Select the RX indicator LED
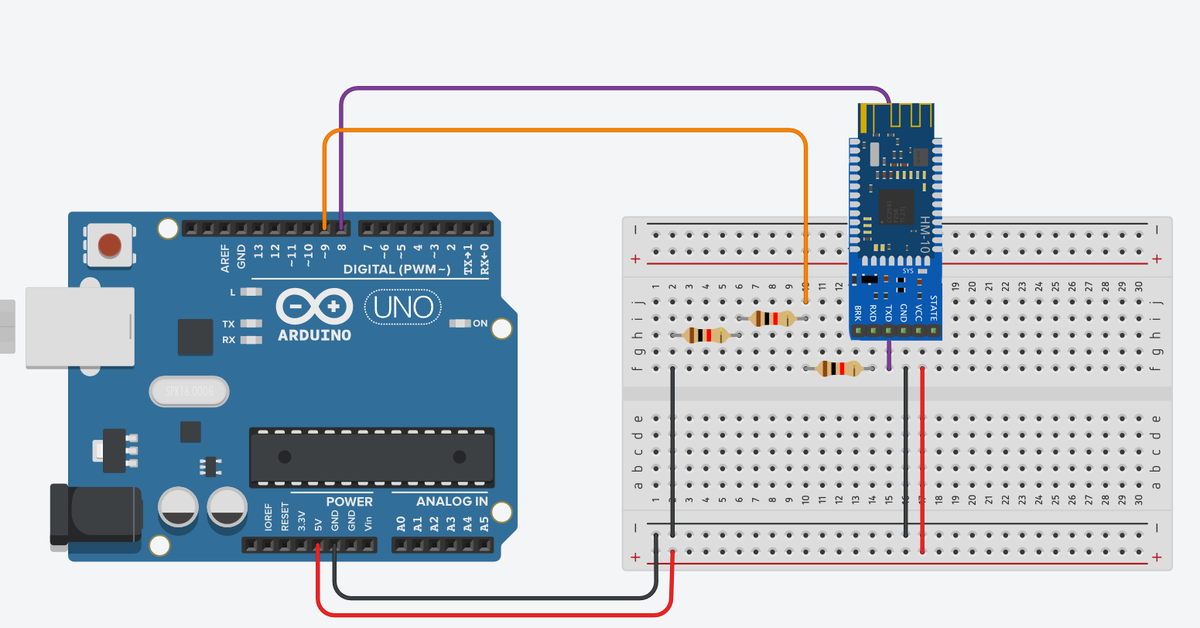The height and width of the screenshot is (628, 1200). [x=251, y=340]
